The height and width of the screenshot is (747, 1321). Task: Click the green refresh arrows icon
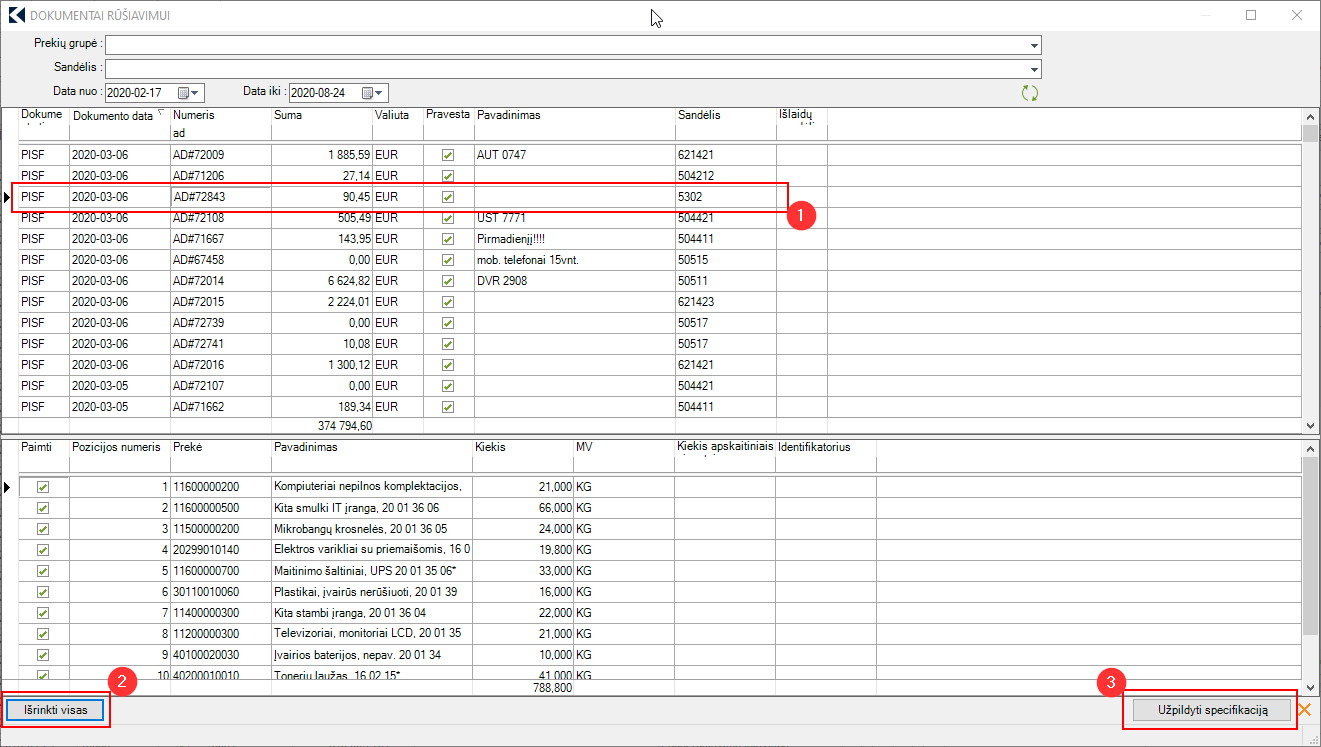1029,93
